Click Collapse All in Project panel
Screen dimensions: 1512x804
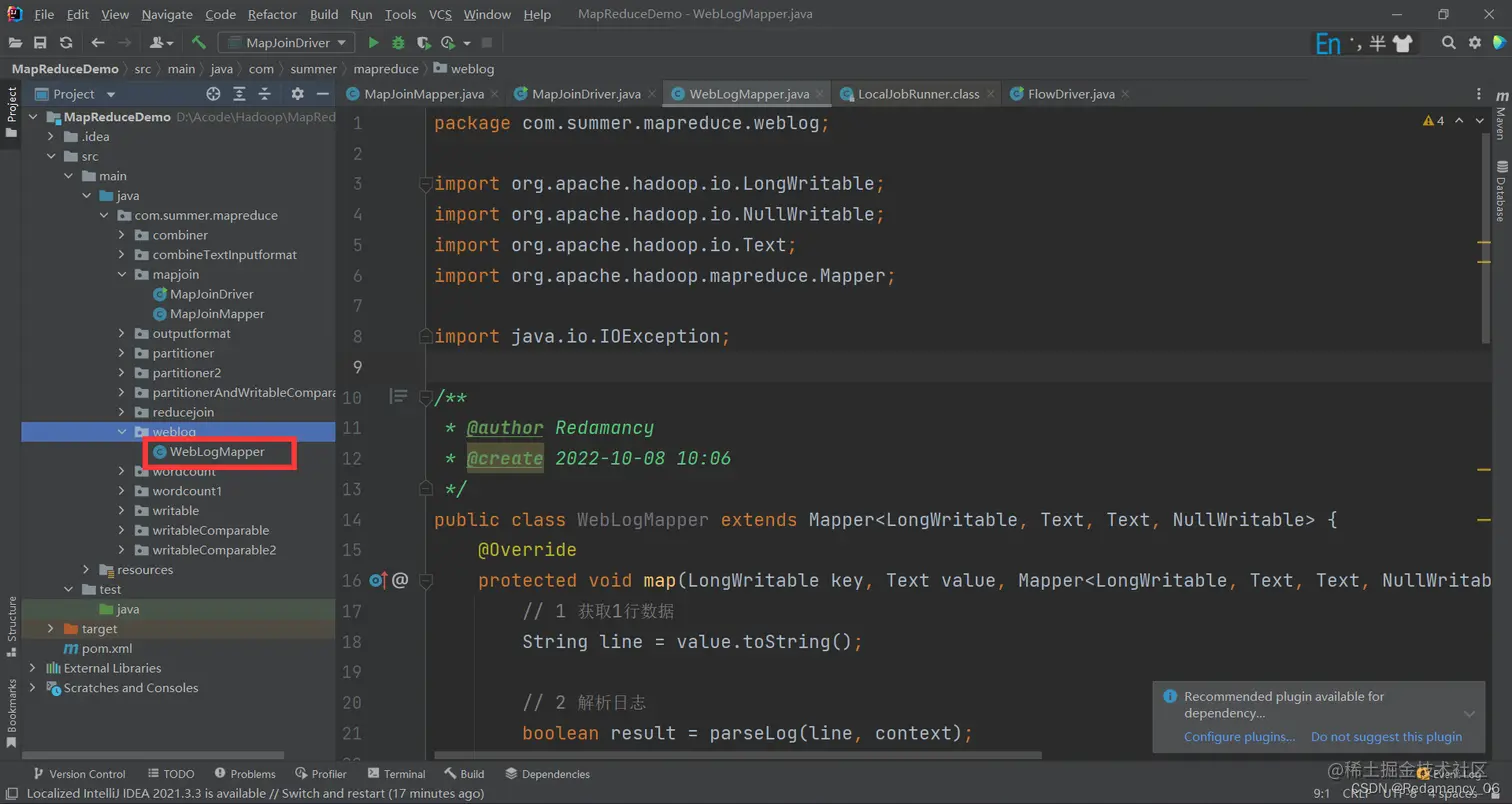click(x=266, y=94)
